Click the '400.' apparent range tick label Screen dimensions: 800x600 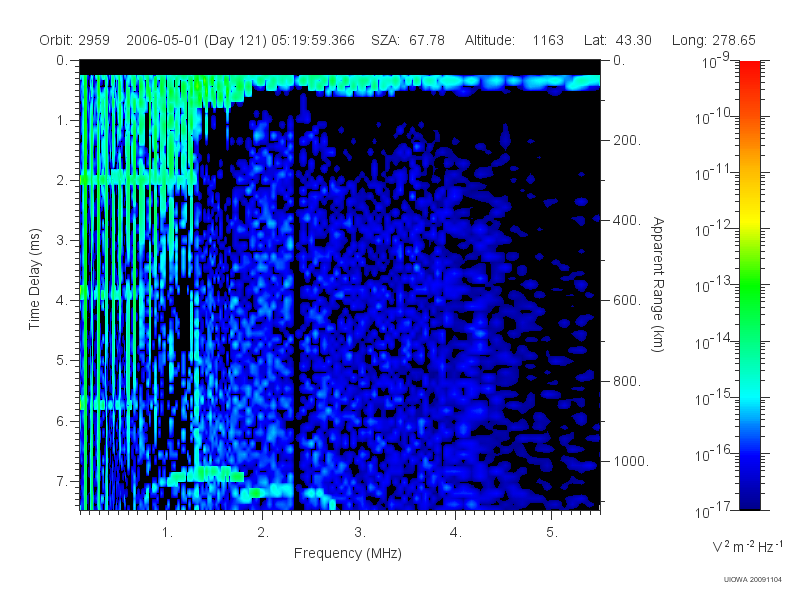coord(627,220)
